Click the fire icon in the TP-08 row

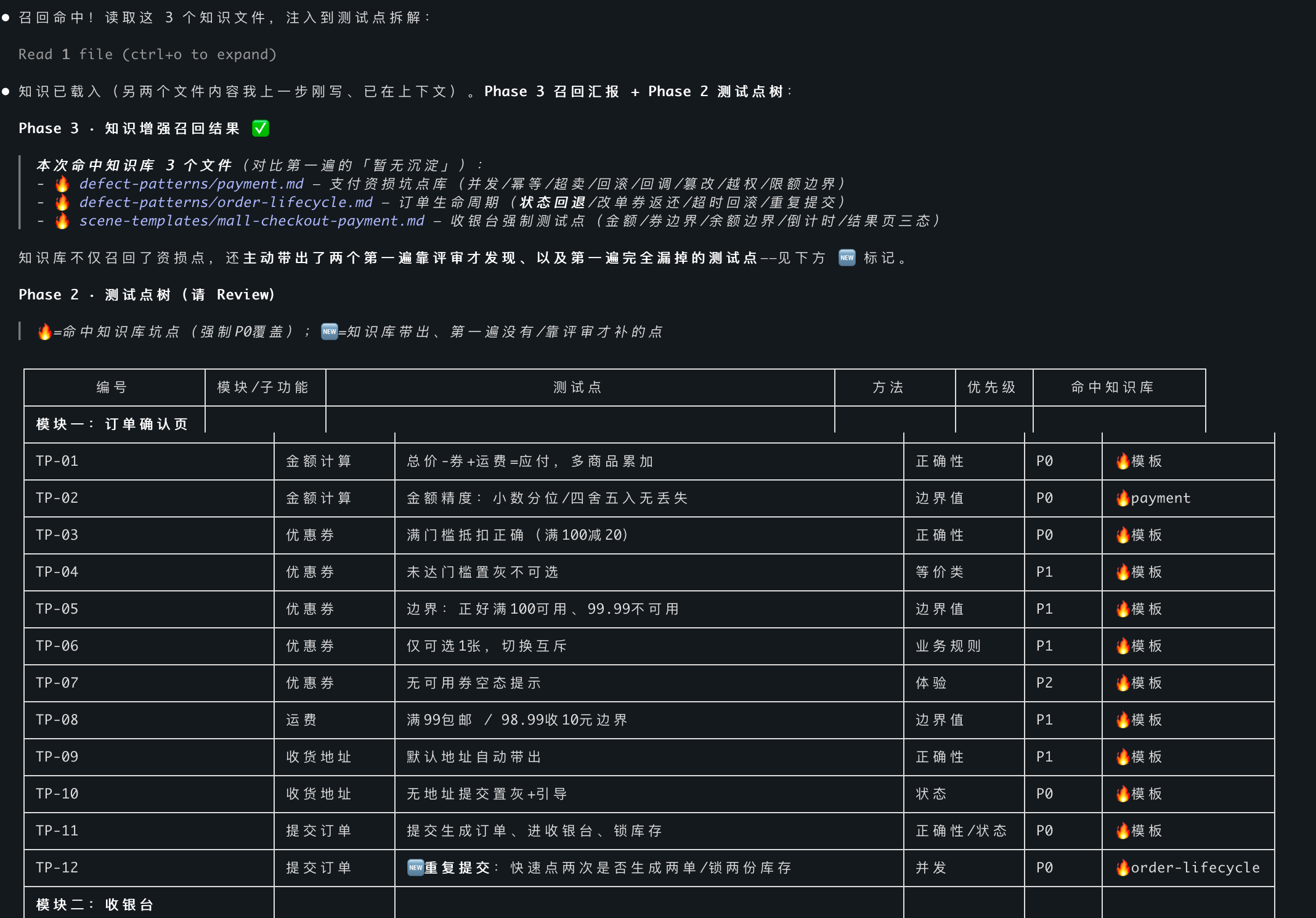click(1123, 720)
